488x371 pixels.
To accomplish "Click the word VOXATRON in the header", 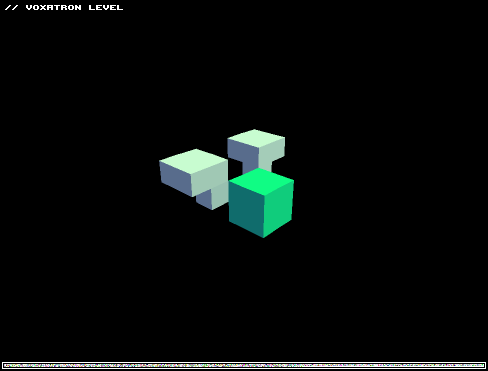I will (x=53, y=8).
